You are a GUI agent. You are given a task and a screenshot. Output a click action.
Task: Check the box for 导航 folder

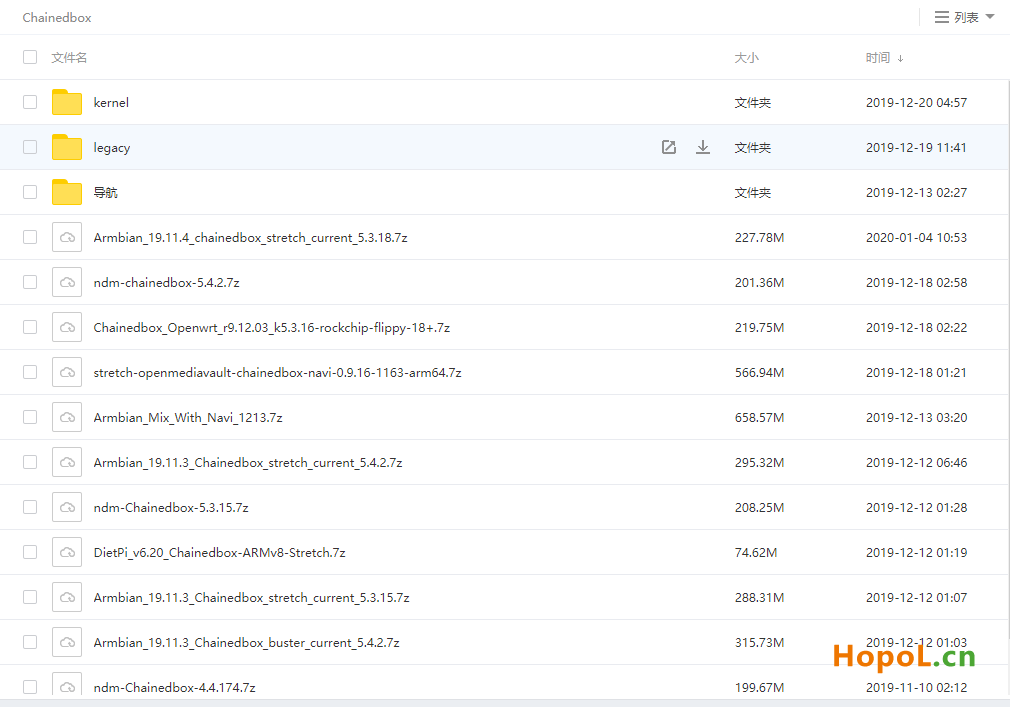point(30,193)
